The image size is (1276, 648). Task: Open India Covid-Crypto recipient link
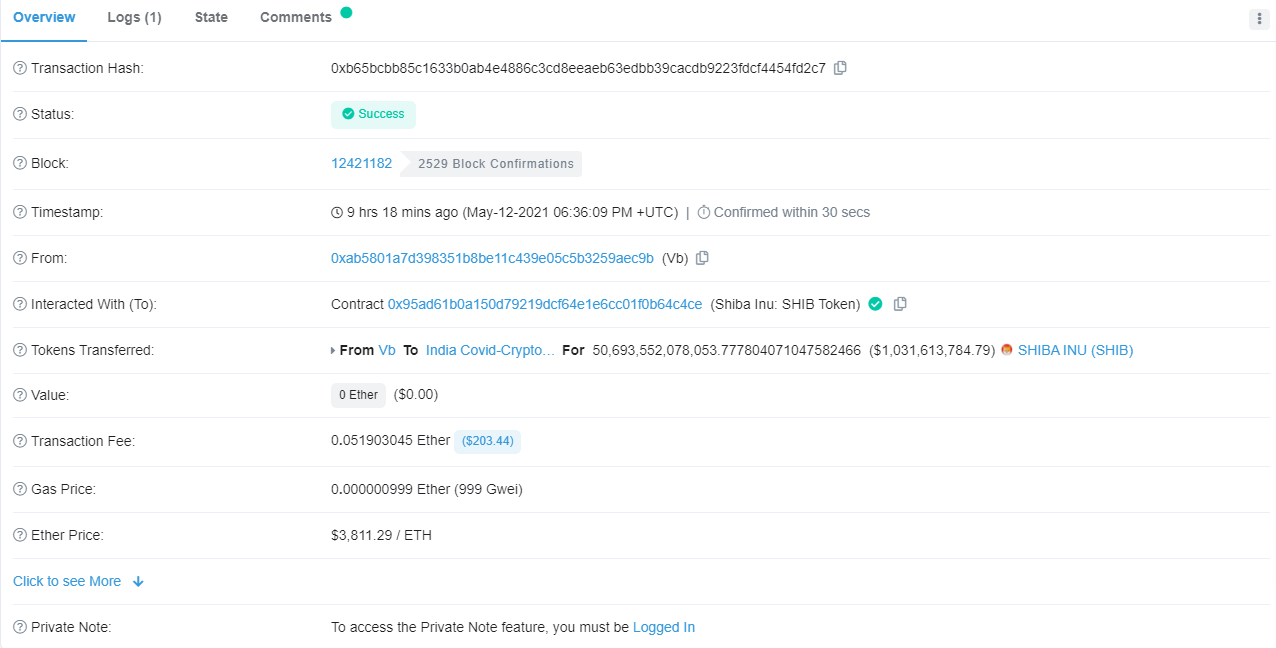490,350
